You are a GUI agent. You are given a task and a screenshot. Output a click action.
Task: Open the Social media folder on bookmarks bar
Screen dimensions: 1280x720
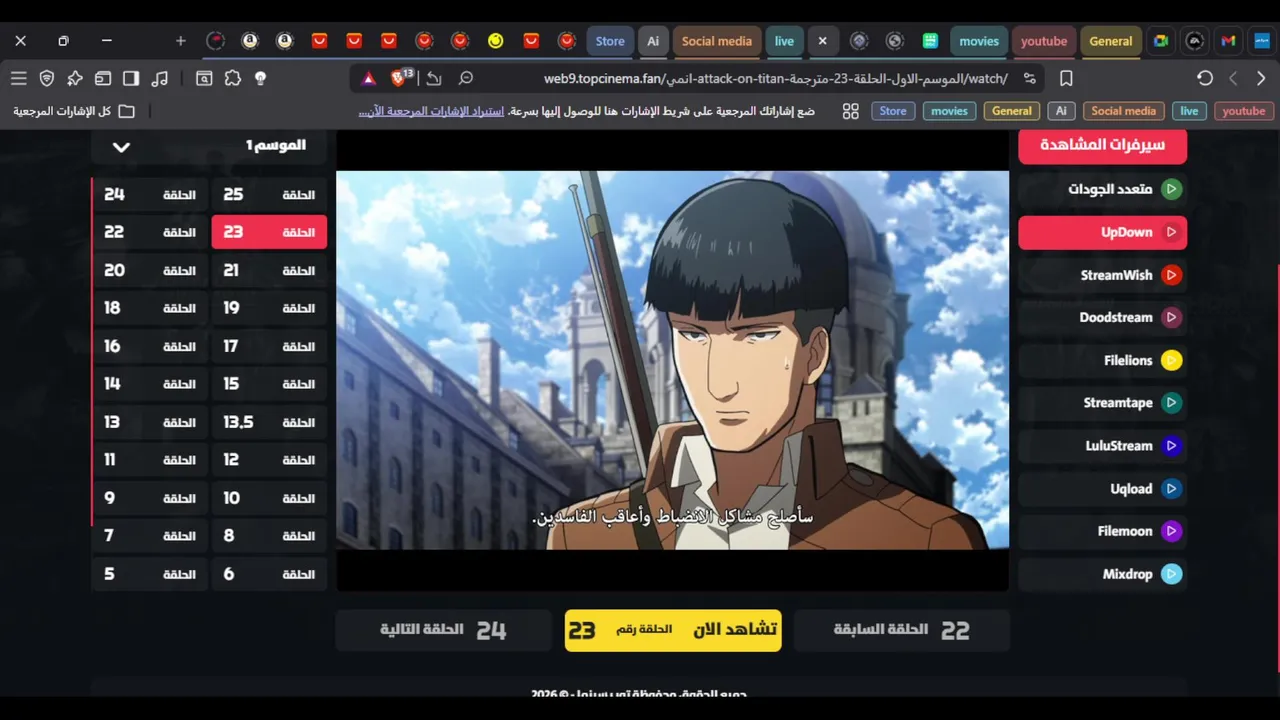click(1123, 111)
